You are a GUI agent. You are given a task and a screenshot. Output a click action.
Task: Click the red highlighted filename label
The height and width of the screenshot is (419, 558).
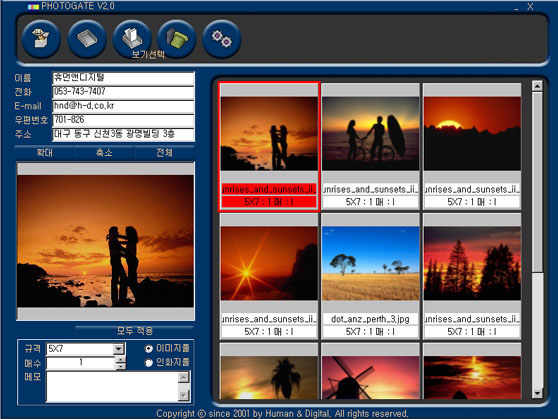[x=269, y=189]
